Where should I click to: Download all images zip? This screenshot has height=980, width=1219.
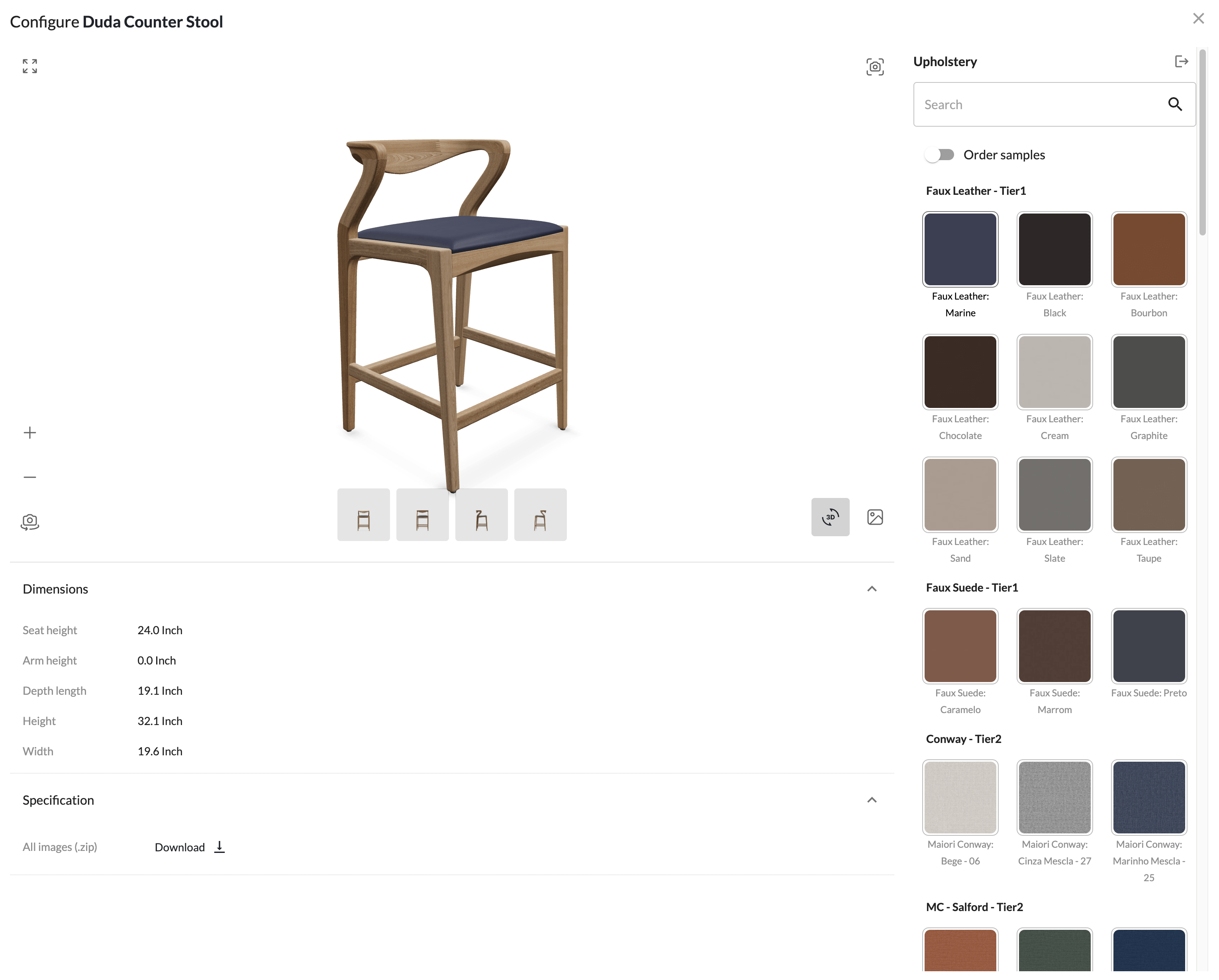point(190,847)
